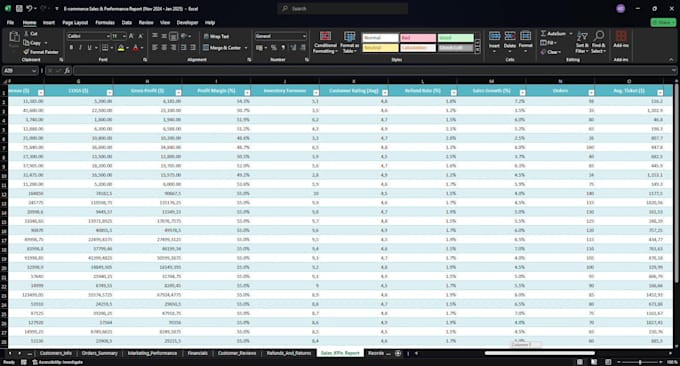
Task: Toggle Middle Align
Action: click(x=164, y=36)
